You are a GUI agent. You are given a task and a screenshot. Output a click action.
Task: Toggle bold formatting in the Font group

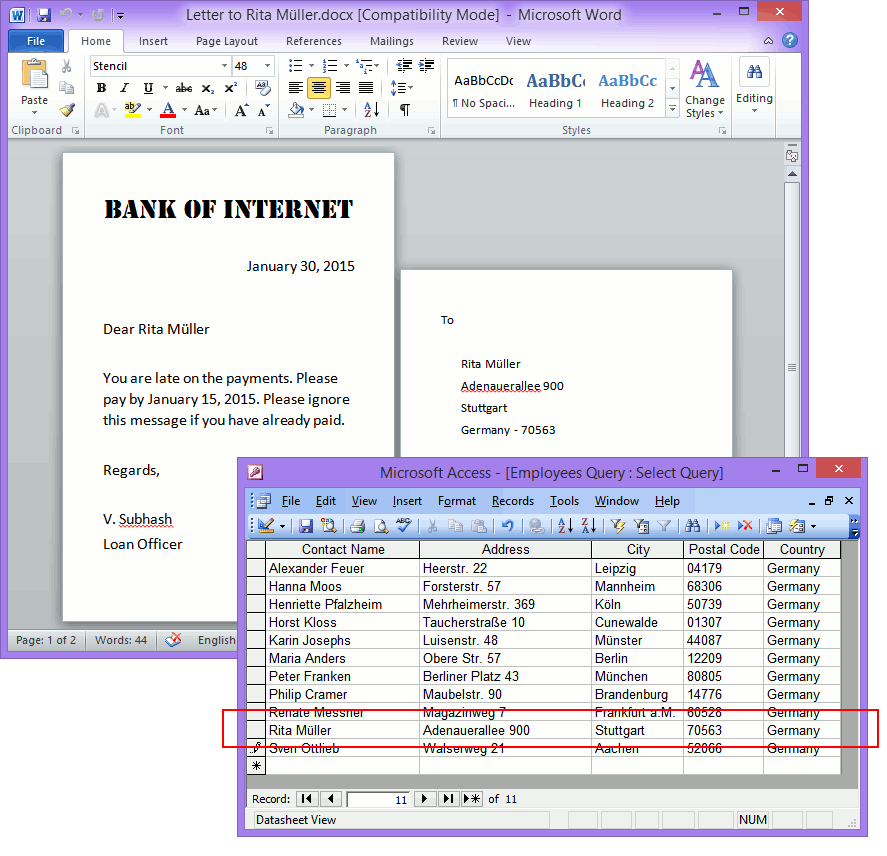click(101, 87)
